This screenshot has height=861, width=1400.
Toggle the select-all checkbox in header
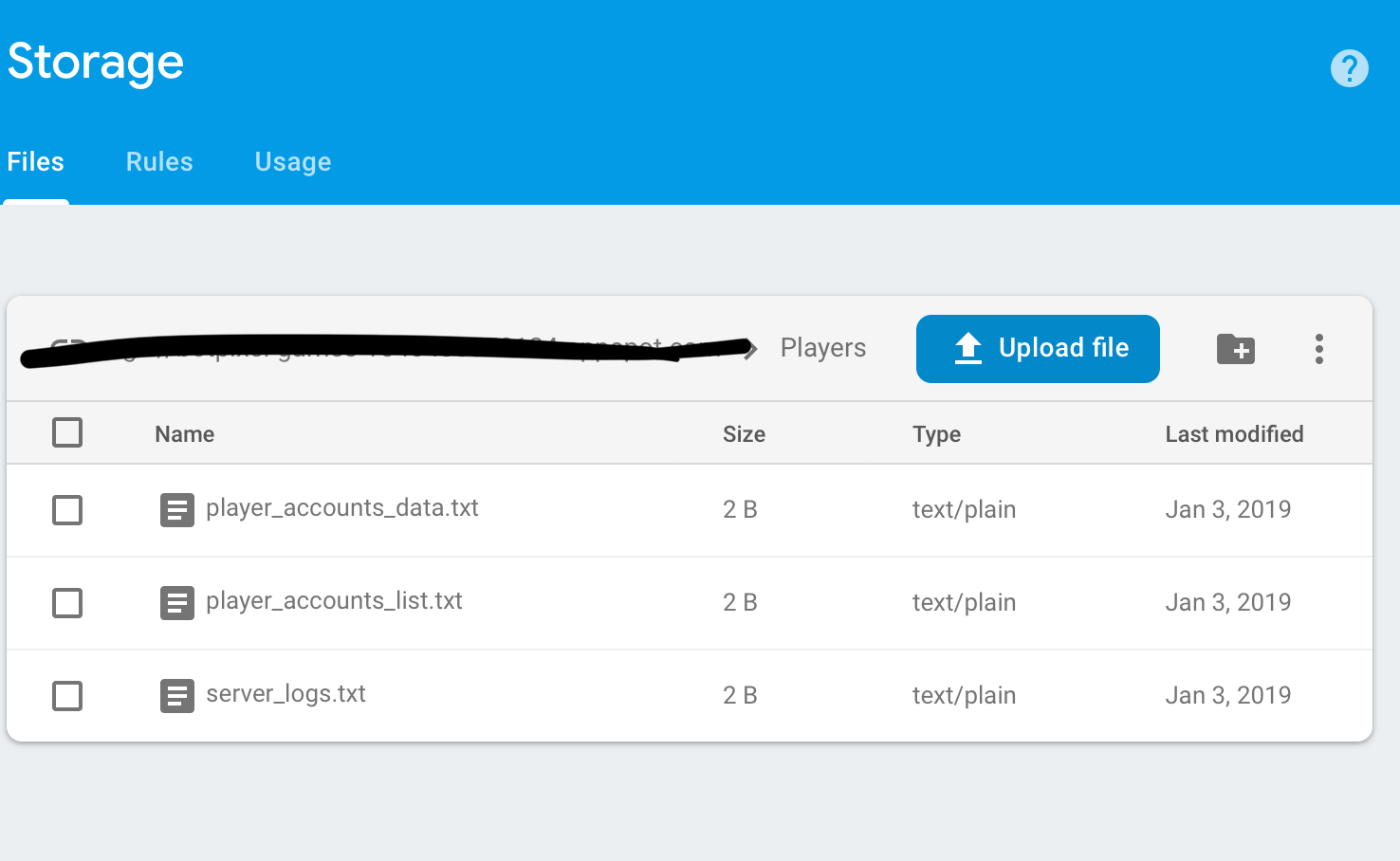(67, 432)
